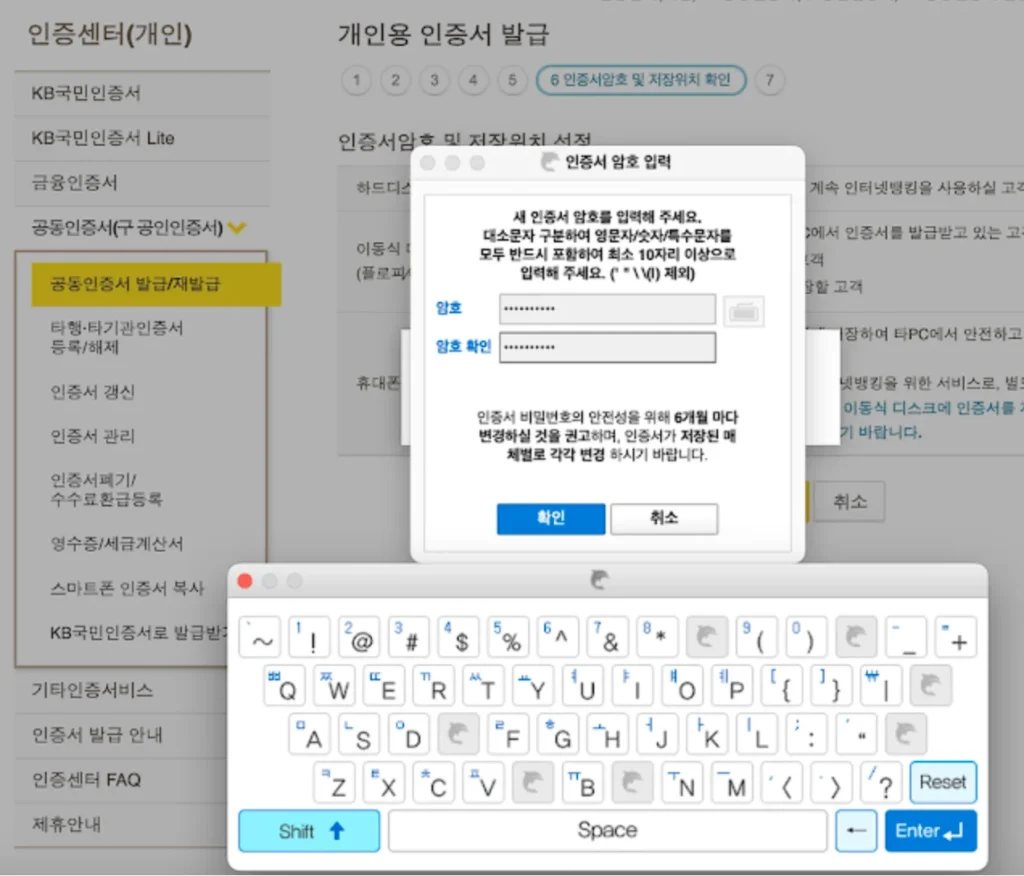
Task: Tap the asterisk key on virtual keyboard
Action: [657, 637]
